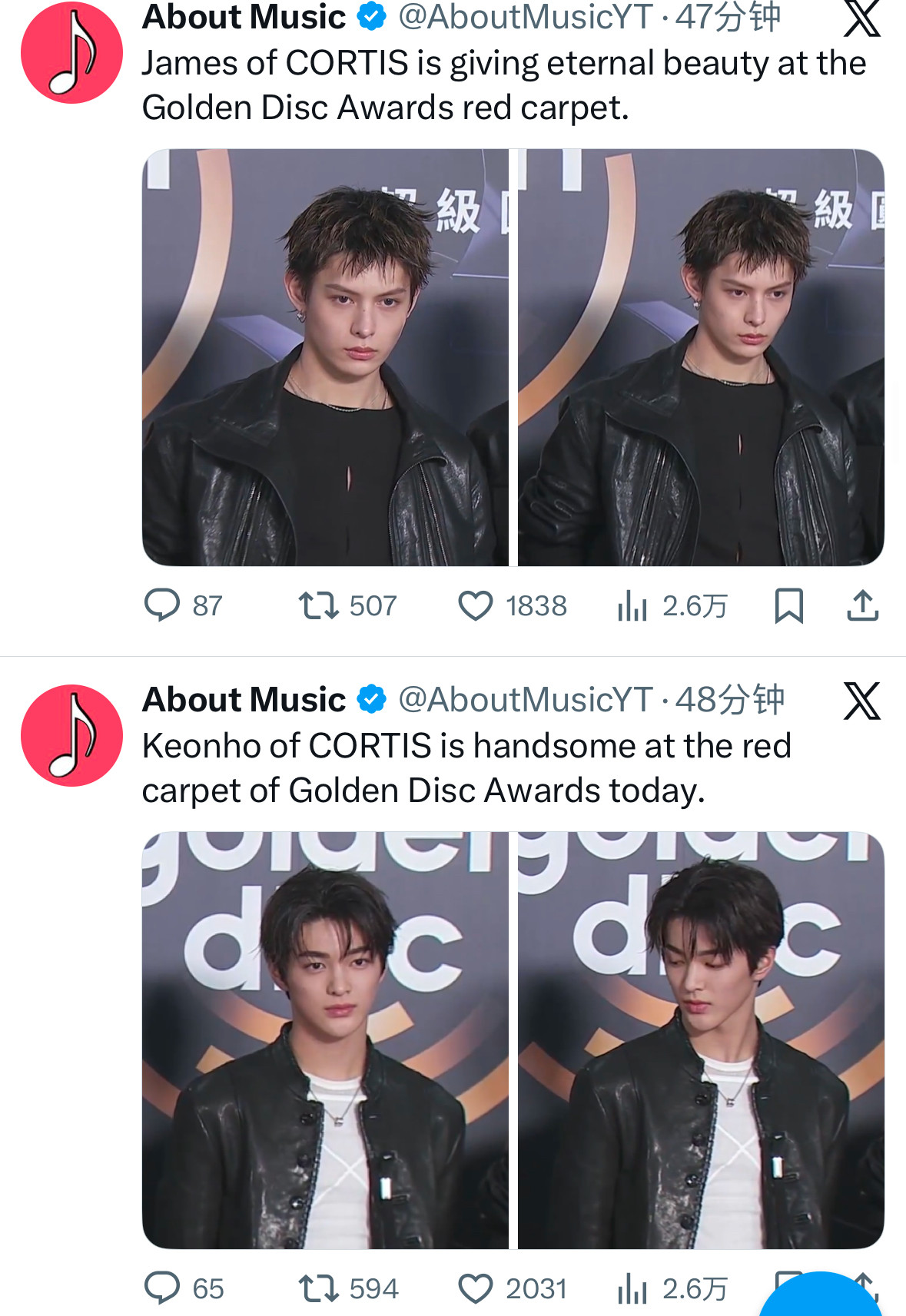Open About Music avatar on James tweet
Viewport: 906px width, 1316px height.
point(71,52)
